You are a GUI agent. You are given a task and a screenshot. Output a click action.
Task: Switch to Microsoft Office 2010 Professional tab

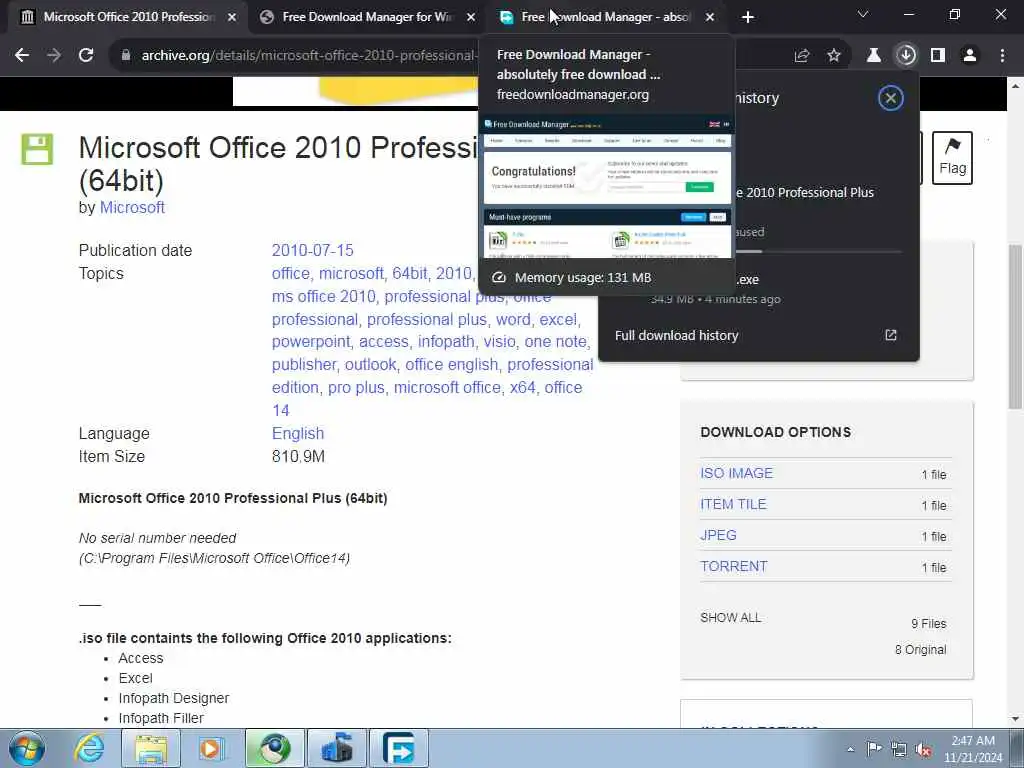point(129,17)
